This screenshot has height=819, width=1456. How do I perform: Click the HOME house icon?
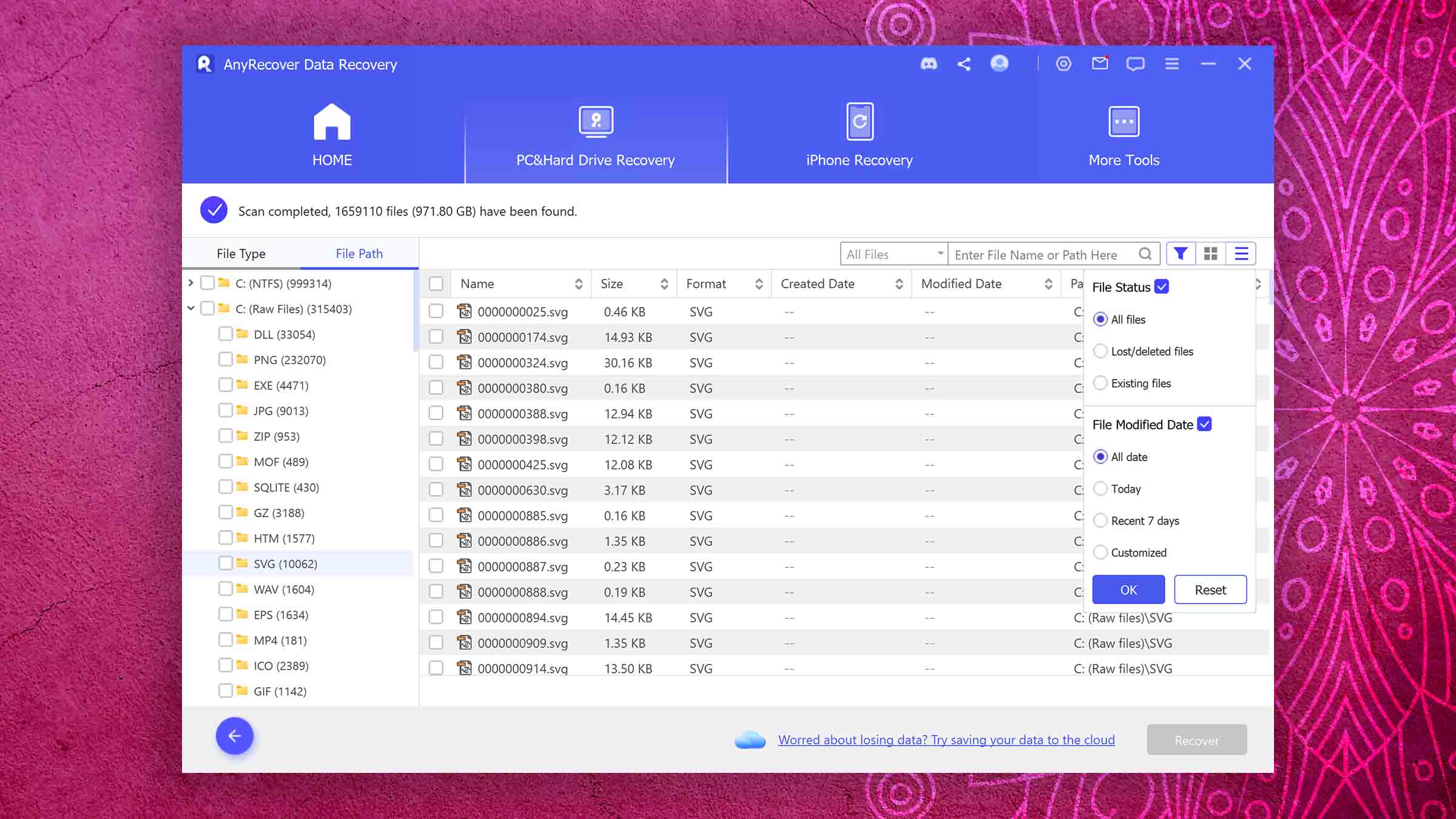[x=332, y=121]
